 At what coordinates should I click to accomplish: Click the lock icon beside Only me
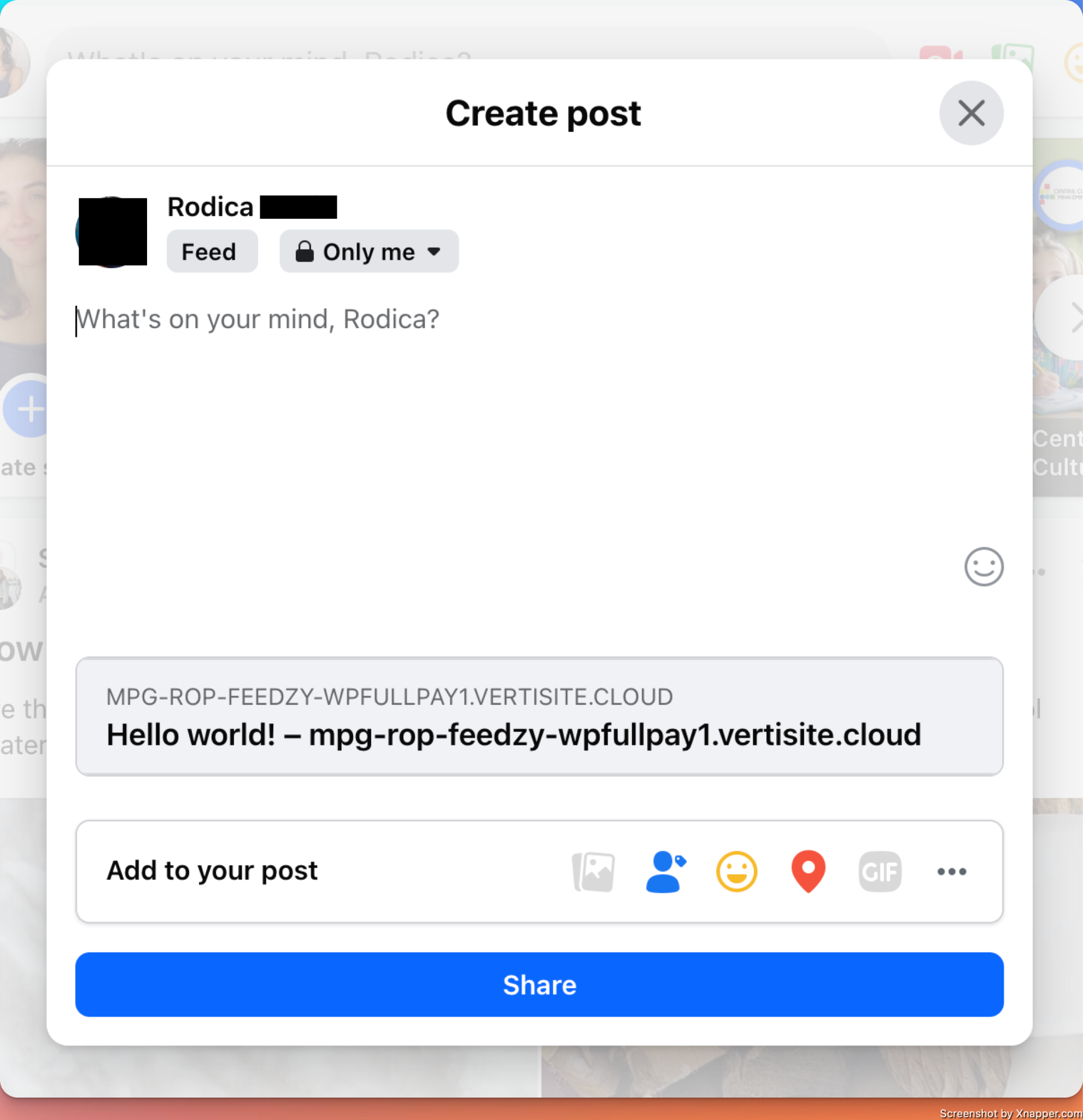305,252
